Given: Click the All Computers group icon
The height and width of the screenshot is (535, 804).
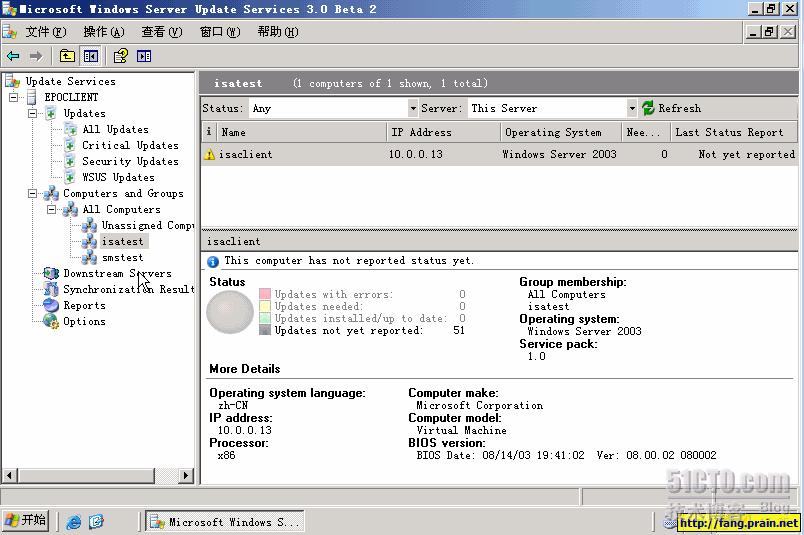Looking at the screenshot, I should coord(70,209).
